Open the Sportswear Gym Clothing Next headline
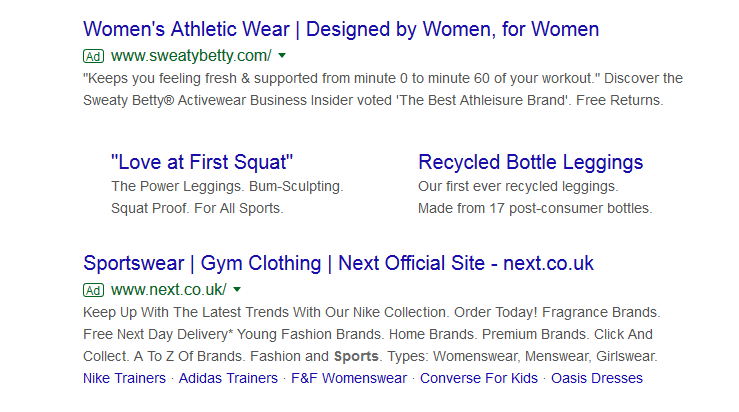 coord(338,264)
